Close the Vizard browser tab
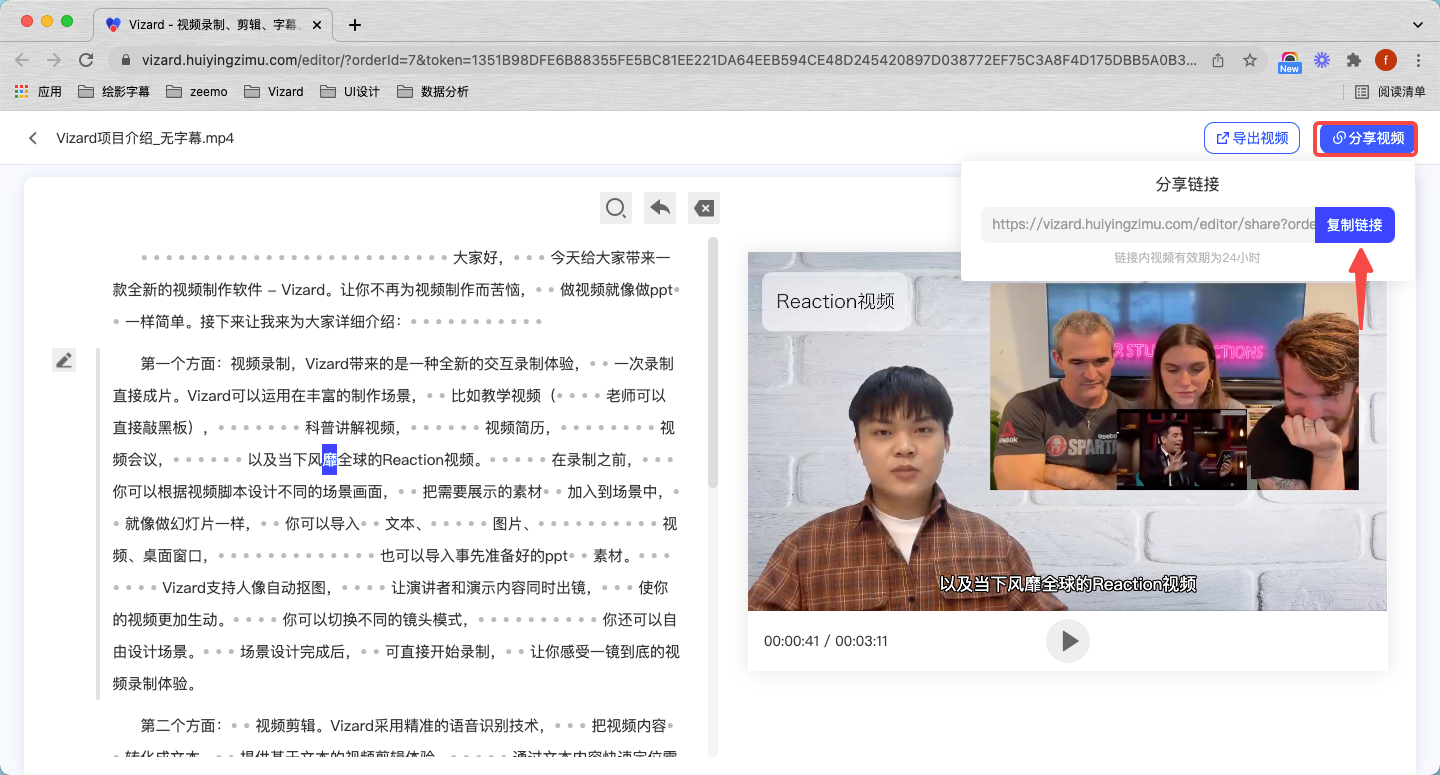Screen dimensions: 1440x775 point(316,24)
